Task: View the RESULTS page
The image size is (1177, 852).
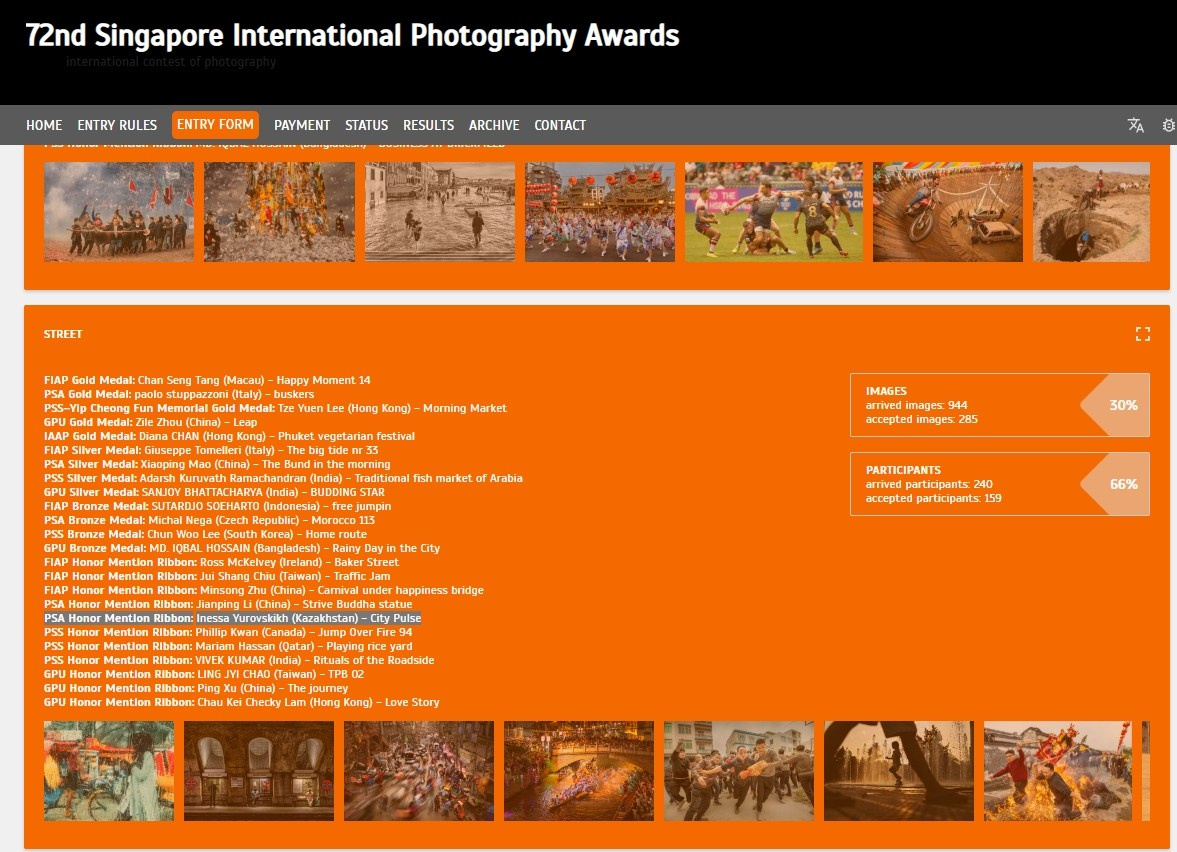Action: [428, 125]
